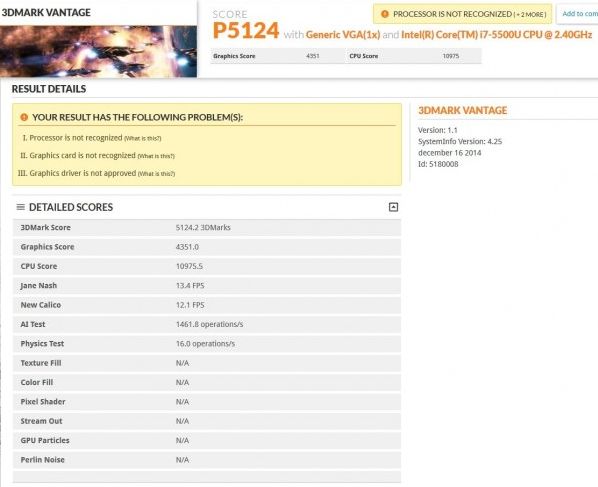
Task: Select the Color Fill N/A row
Action: point(207,383)
